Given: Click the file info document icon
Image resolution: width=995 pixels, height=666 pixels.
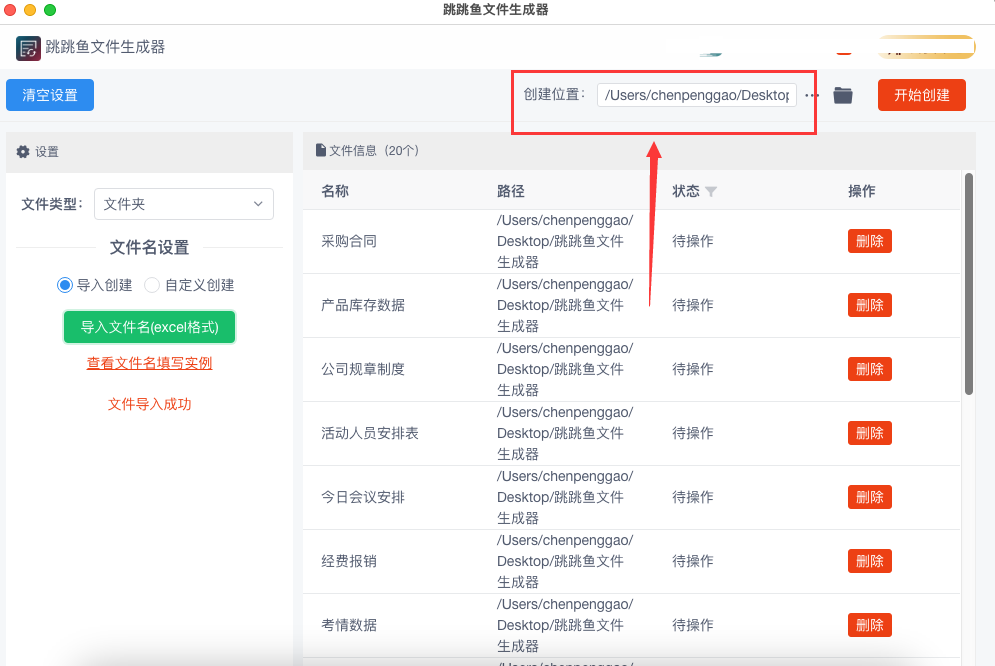Looking at the screenshot, I should (321, 150).
